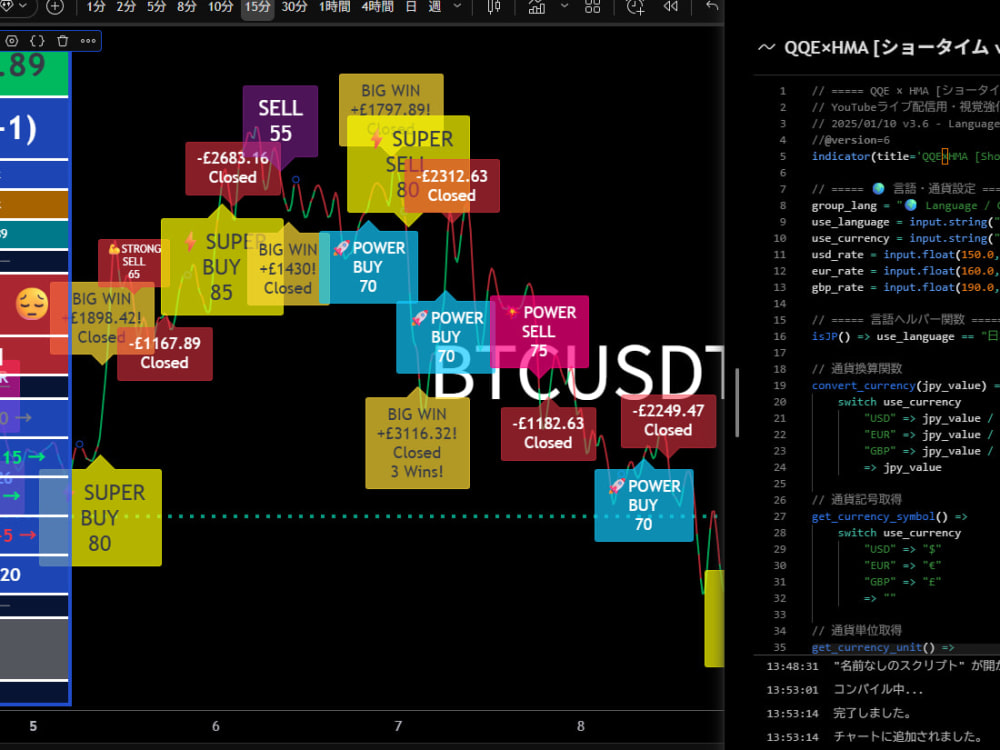
Task: Click console entry 完了しました。
Action: pos(872,713)
